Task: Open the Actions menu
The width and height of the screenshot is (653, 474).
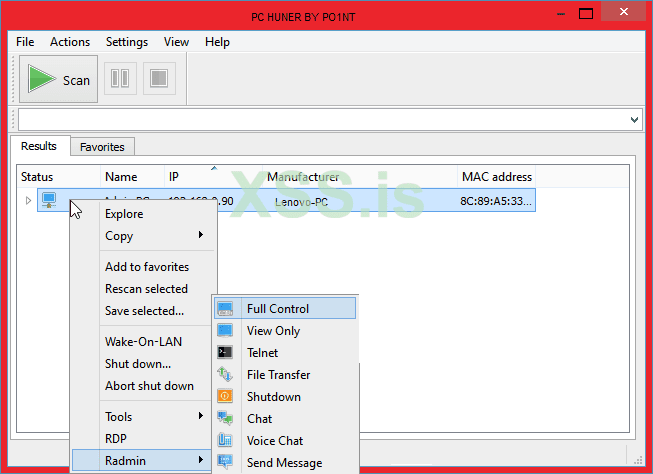Action: click(70, 42)
